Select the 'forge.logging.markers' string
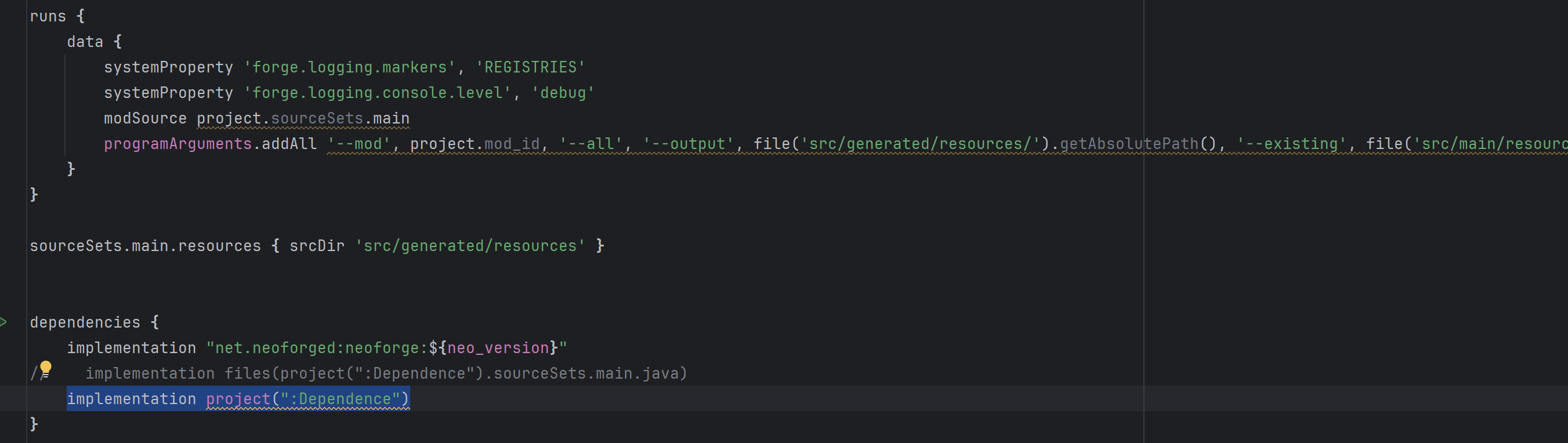Viewport: 1568px width, 443px height. 349,67
